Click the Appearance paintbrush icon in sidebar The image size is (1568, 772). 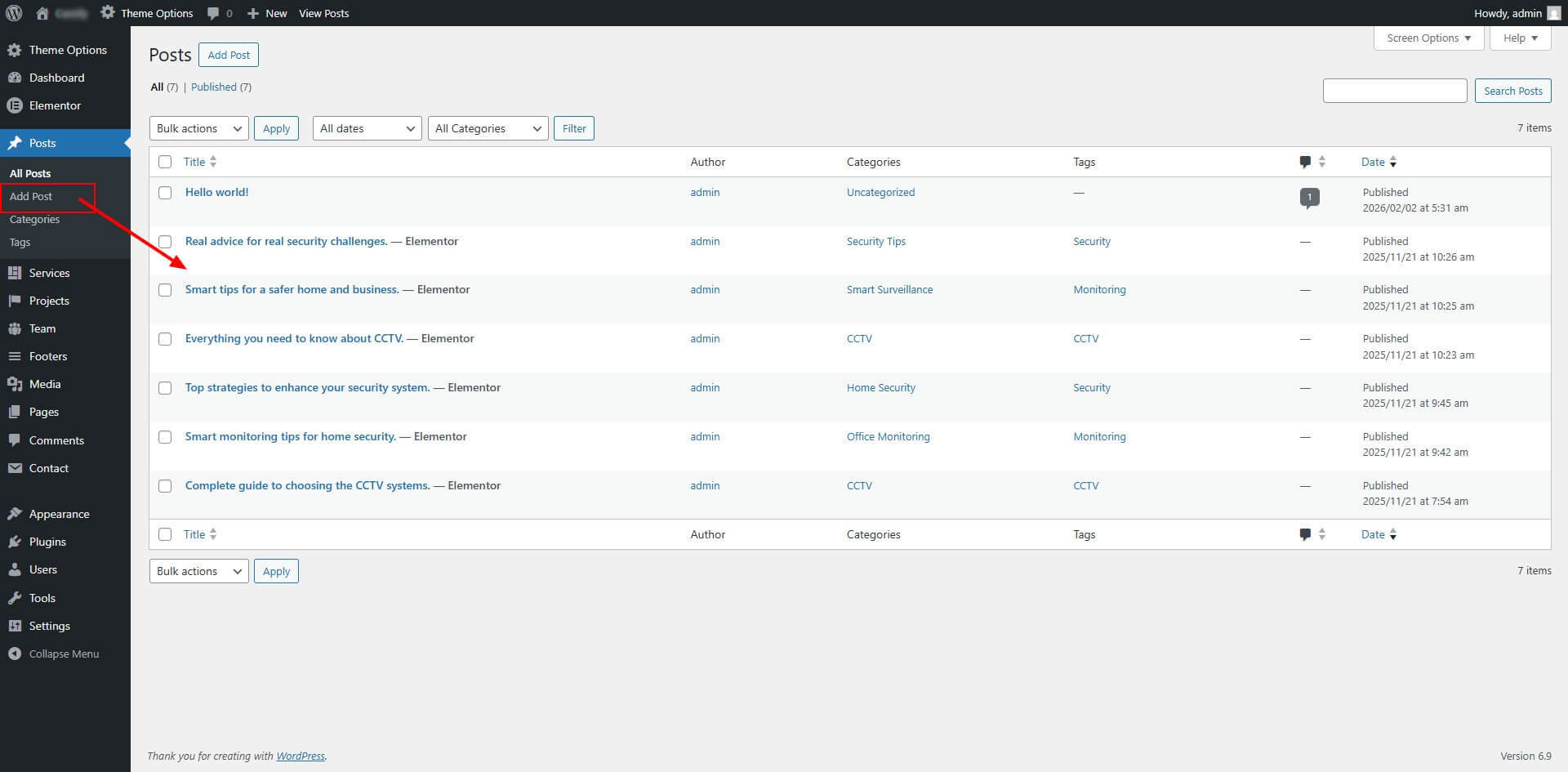click(x=14, y=514)
